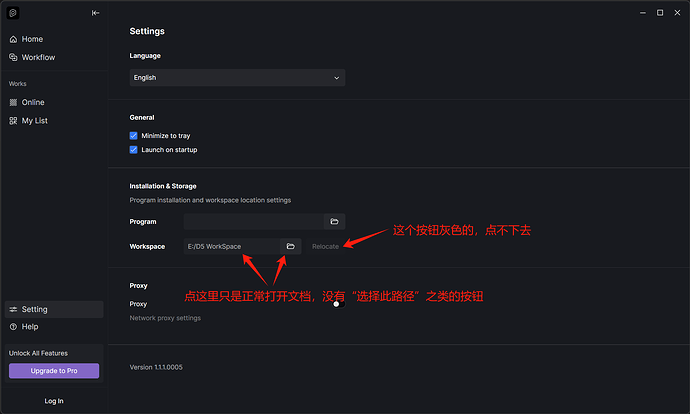Disable the Launch on startup checkbox
Screen dimensions: 690x414
tap(134, 150)
